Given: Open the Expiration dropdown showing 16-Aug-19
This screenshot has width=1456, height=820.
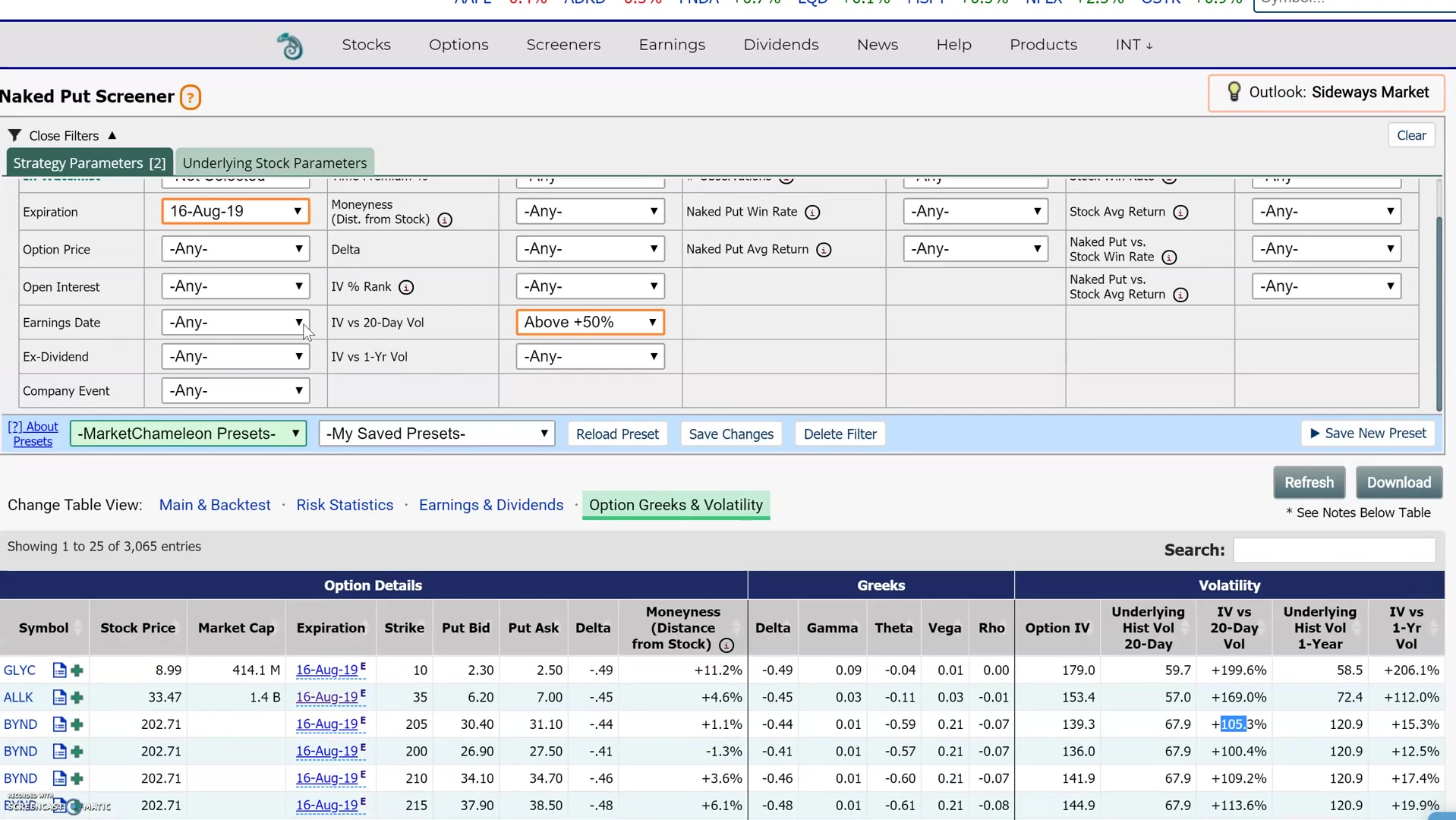Looking at the screenshot, I should click(x=235, y=211).
